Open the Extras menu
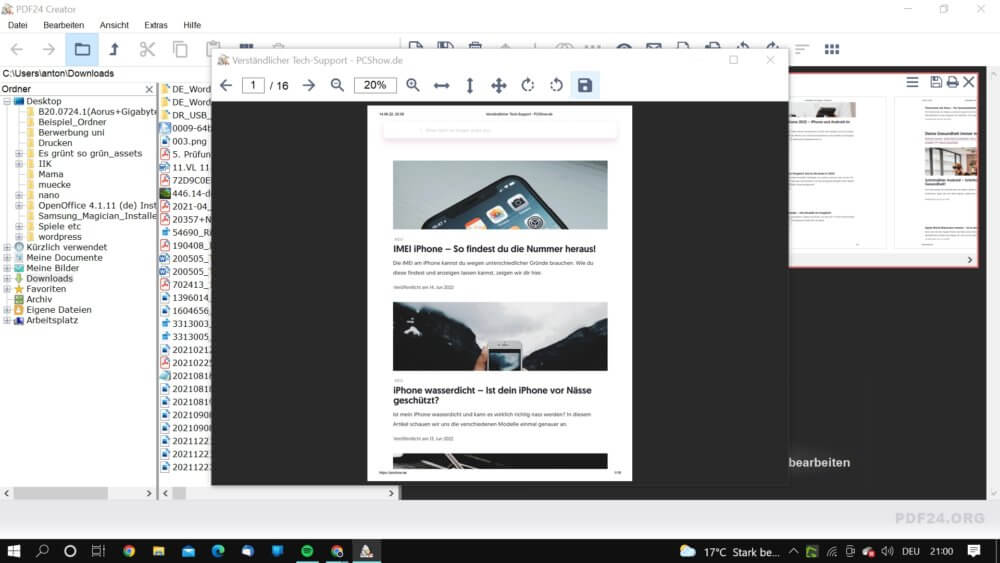This screenshot has width=1000, height=563. click(156, 25)
